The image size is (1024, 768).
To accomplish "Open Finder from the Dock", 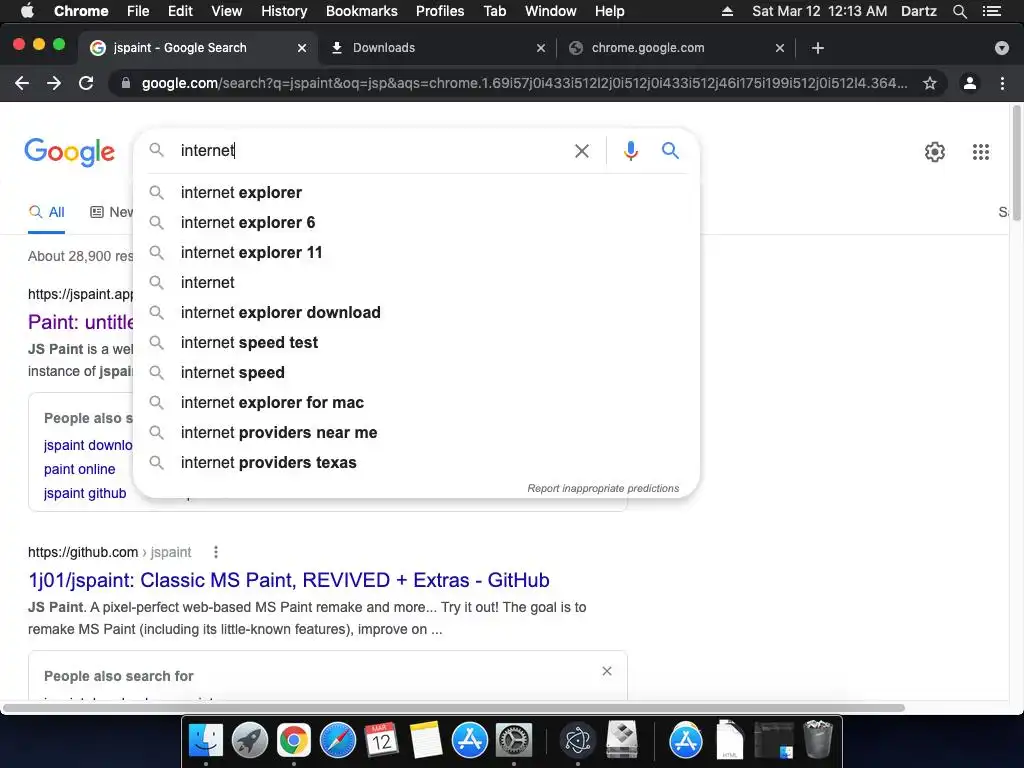I will pyautogui.click(x=206, y=741).
